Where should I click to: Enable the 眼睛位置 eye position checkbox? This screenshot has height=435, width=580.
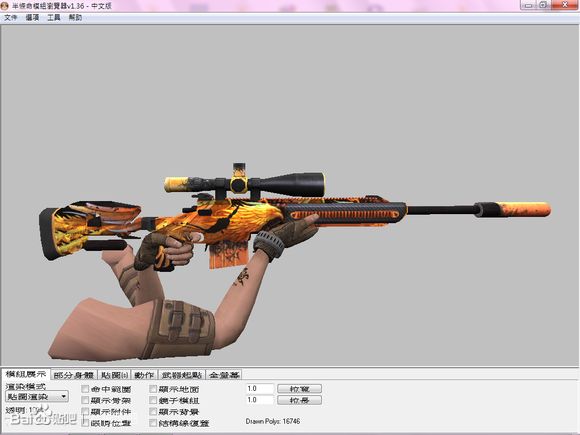pos(85,422)
